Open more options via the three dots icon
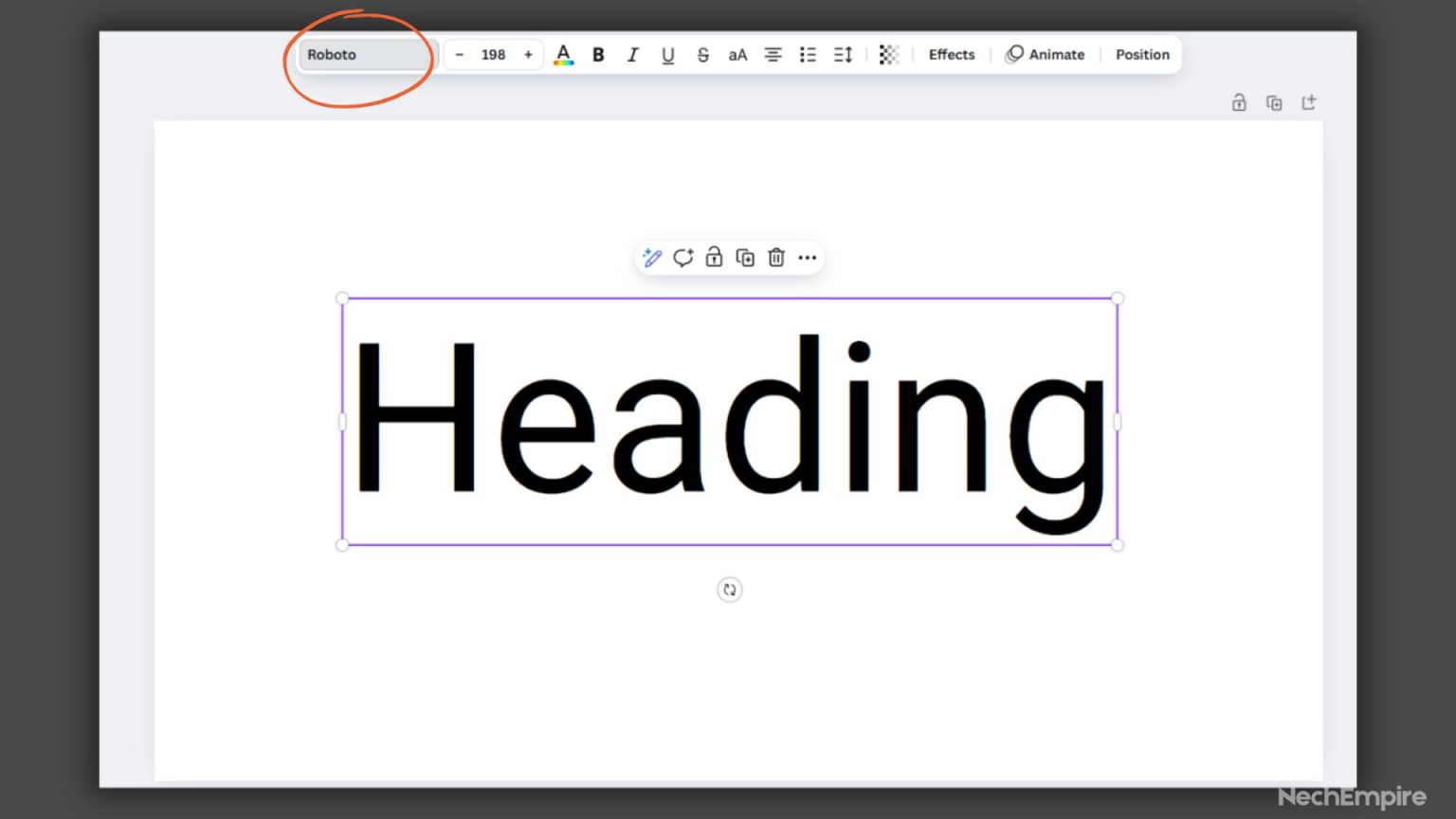This screenshot has height=819, width=1456. (808, 257)
